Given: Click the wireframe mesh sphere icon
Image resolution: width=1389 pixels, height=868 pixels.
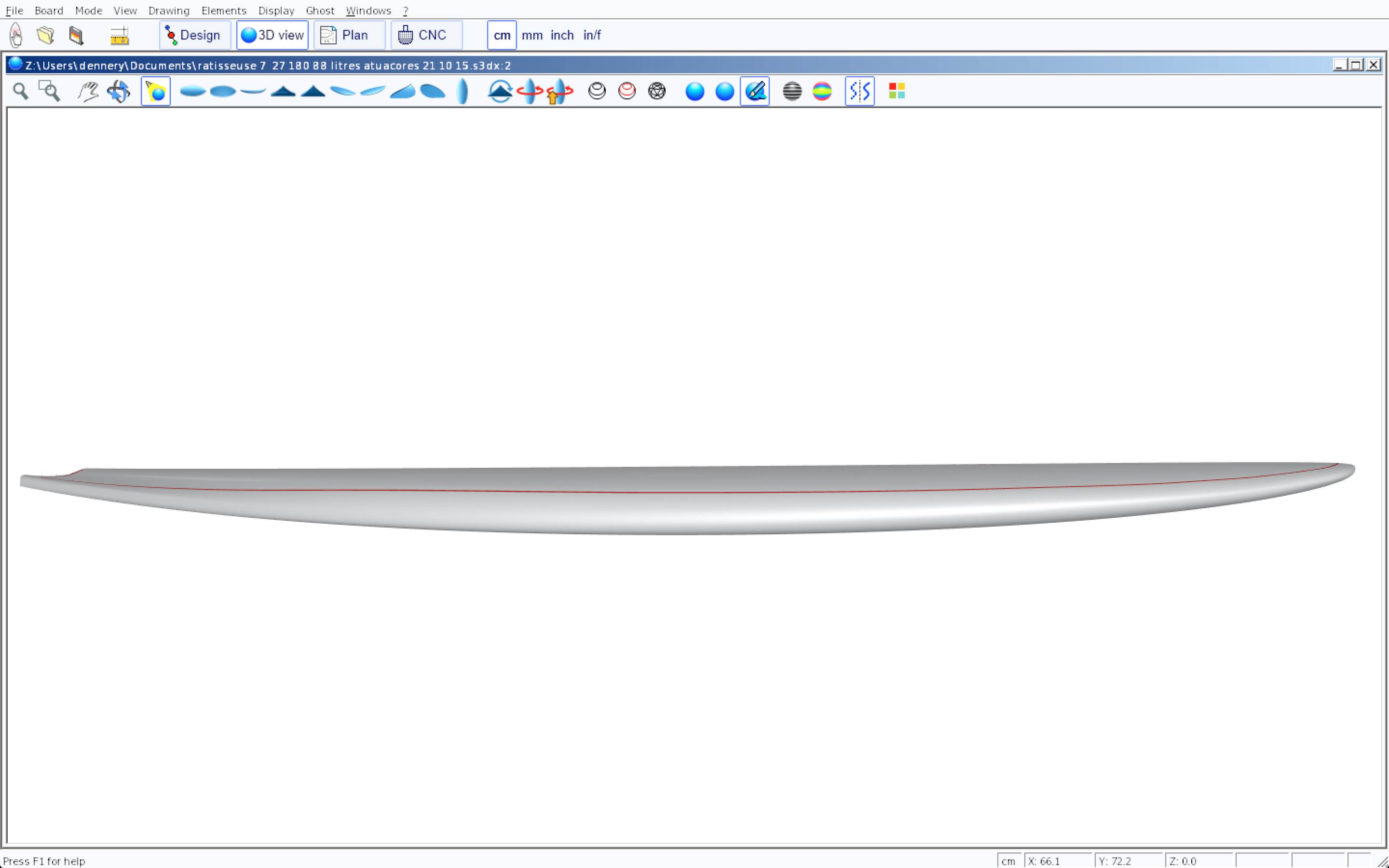Looking at the screenshot, I should tap(656, 91).
